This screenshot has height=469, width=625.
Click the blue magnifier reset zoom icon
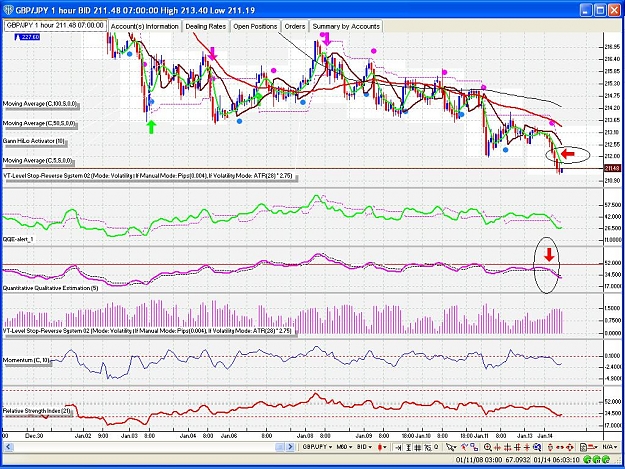tap(537, 447)
